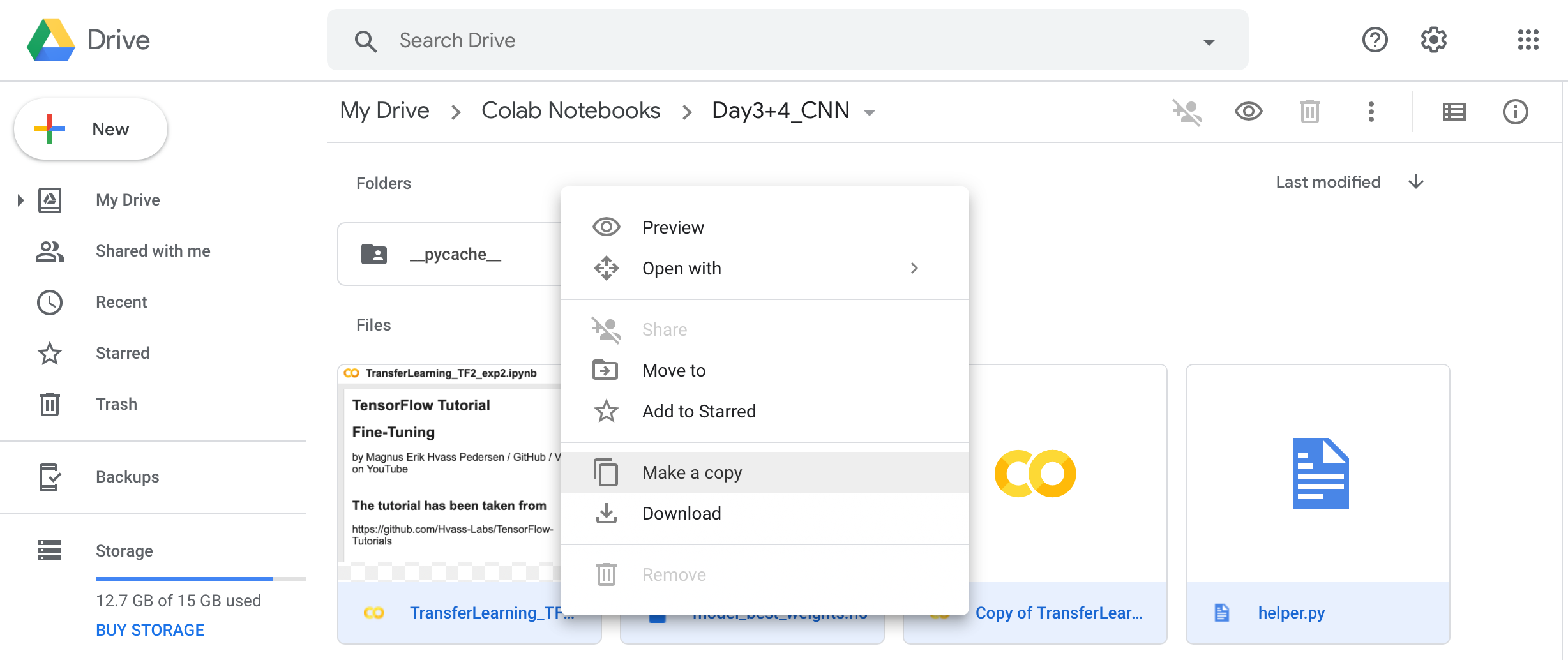Image resolution: width=1568 pixels, height=660 pixels.
Task: Open the details info icon
Action: [1515, 111]
